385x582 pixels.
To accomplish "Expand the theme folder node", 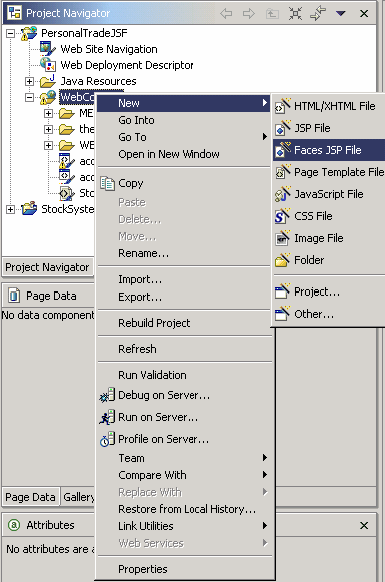I will click(x=48, y=129).
